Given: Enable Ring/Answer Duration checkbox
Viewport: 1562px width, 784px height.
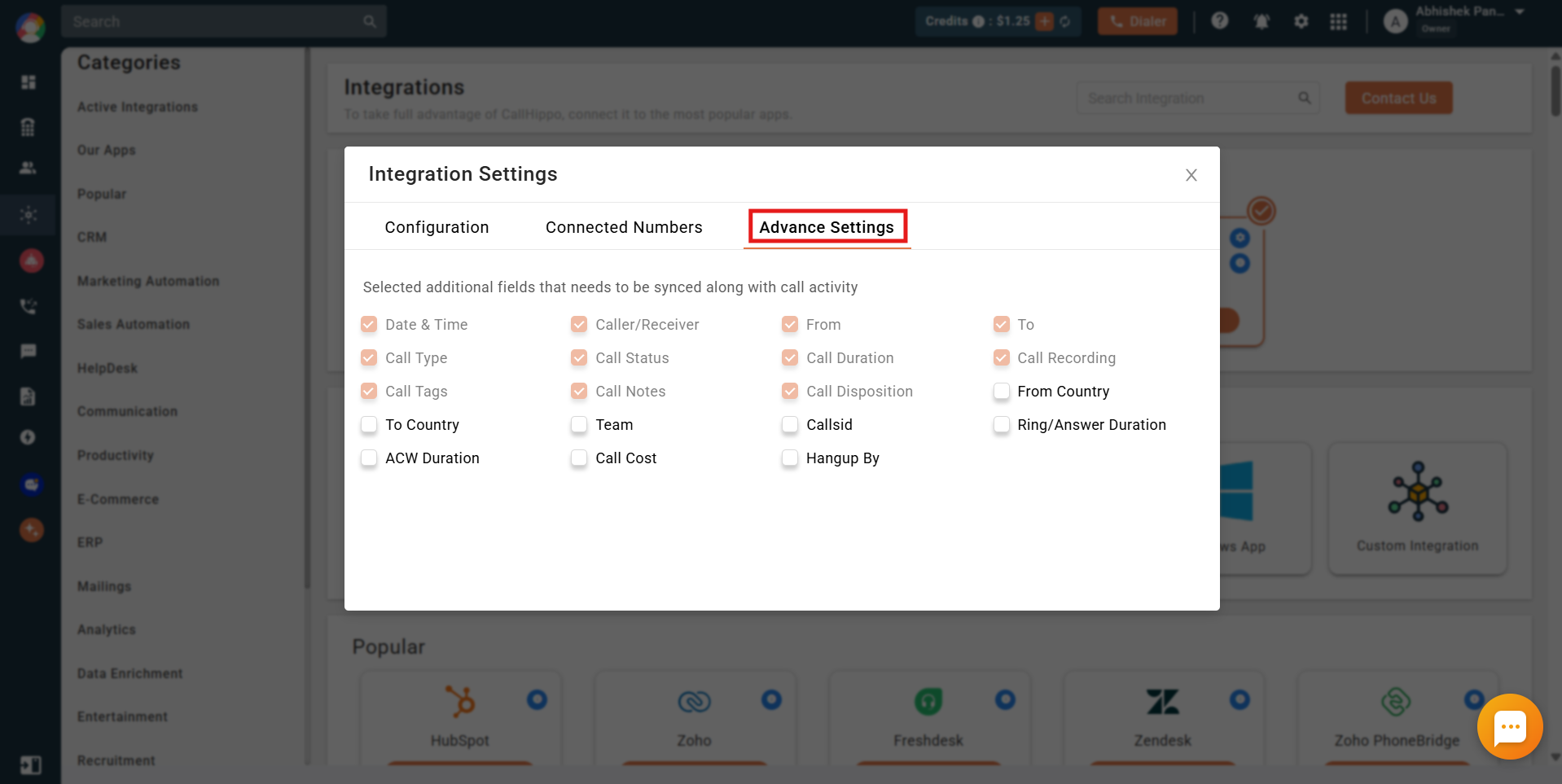Looking at the screenshot, I should point(1002,425).
